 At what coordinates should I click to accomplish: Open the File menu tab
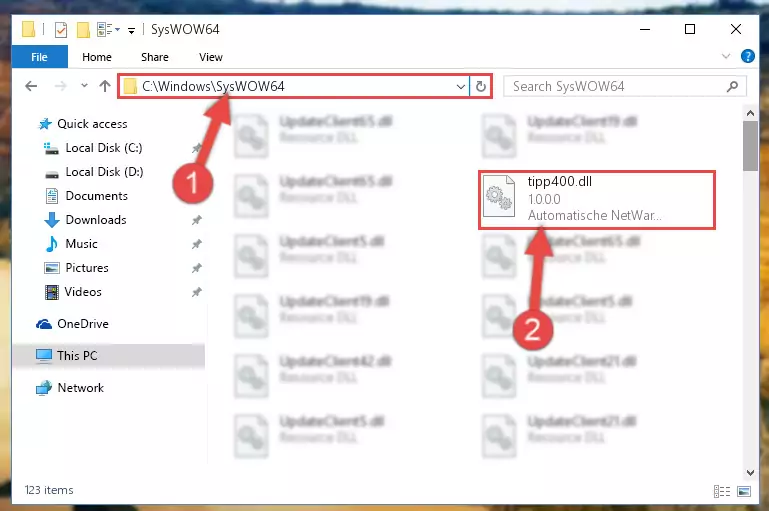39,57
